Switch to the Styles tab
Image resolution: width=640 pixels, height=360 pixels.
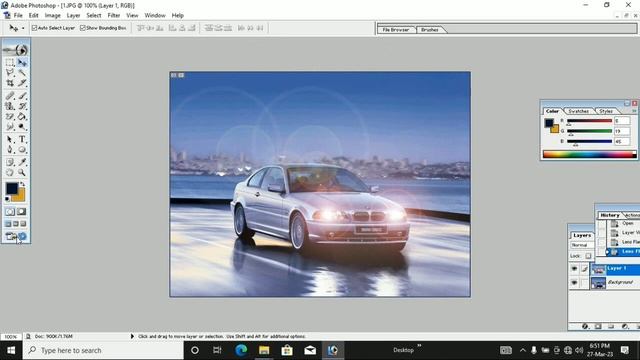pos(606,111)
